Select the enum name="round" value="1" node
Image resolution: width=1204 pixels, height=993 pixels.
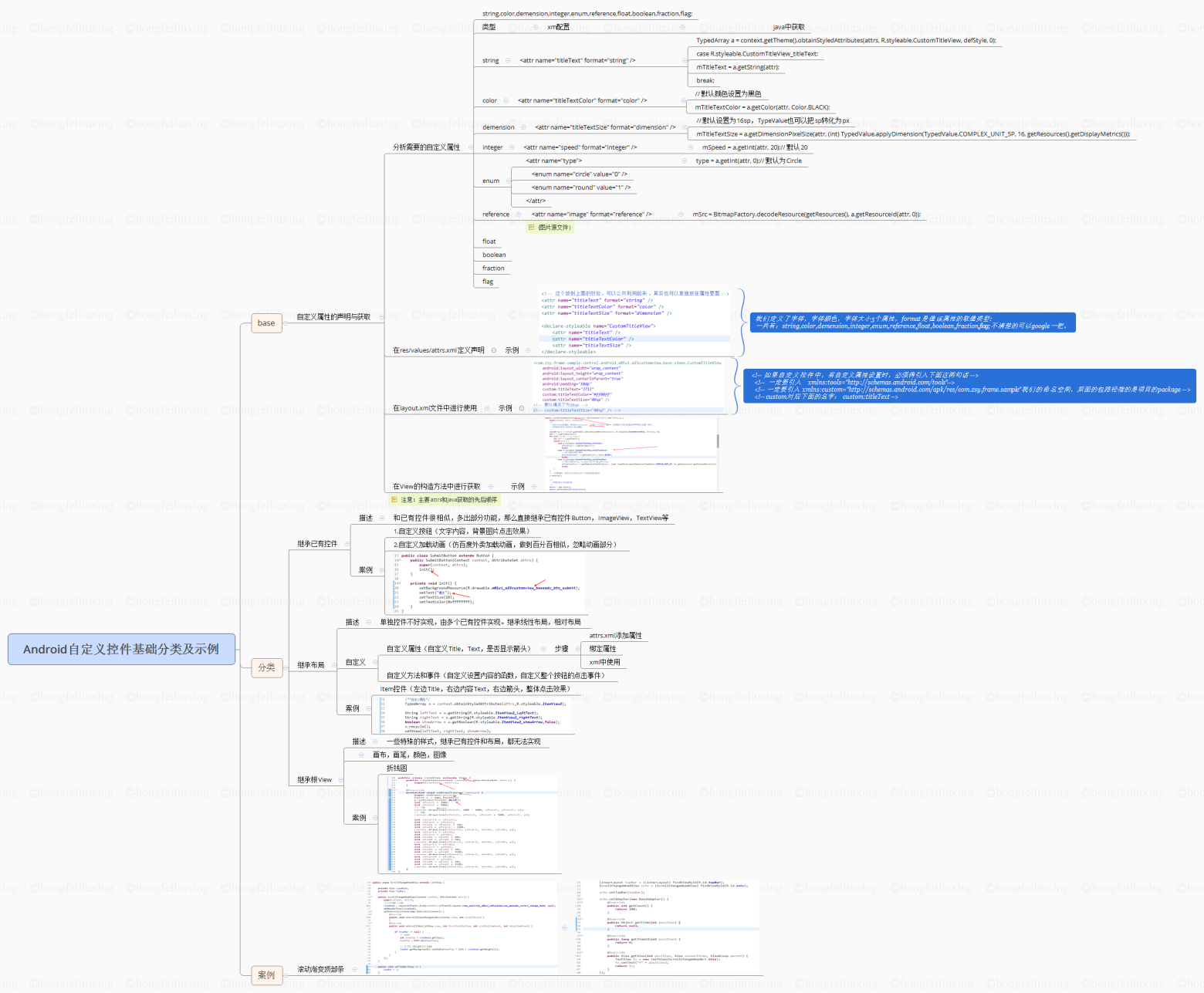[581, 187]
